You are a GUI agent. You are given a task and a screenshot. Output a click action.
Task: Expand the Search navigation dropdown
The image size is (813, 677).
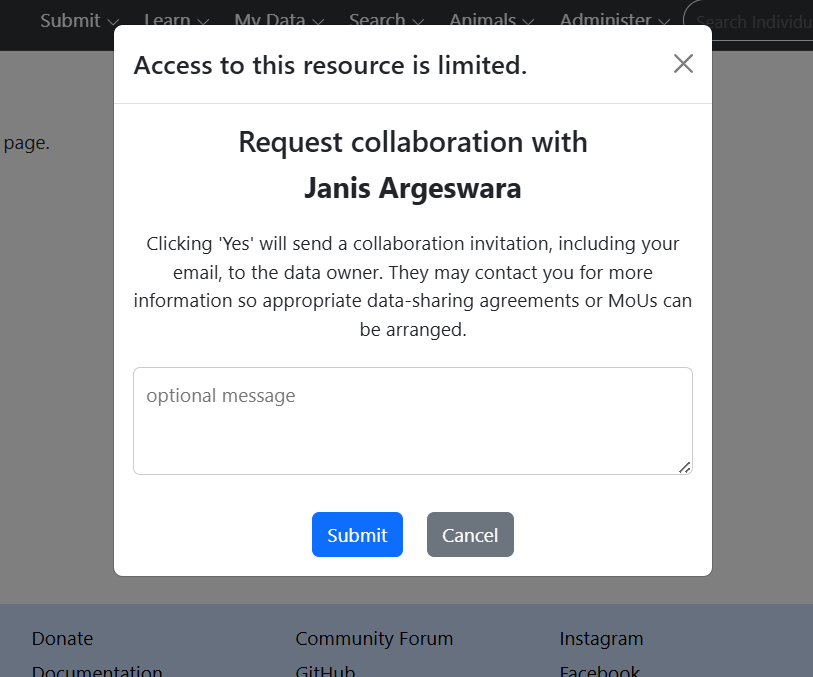tap(386, 20)
